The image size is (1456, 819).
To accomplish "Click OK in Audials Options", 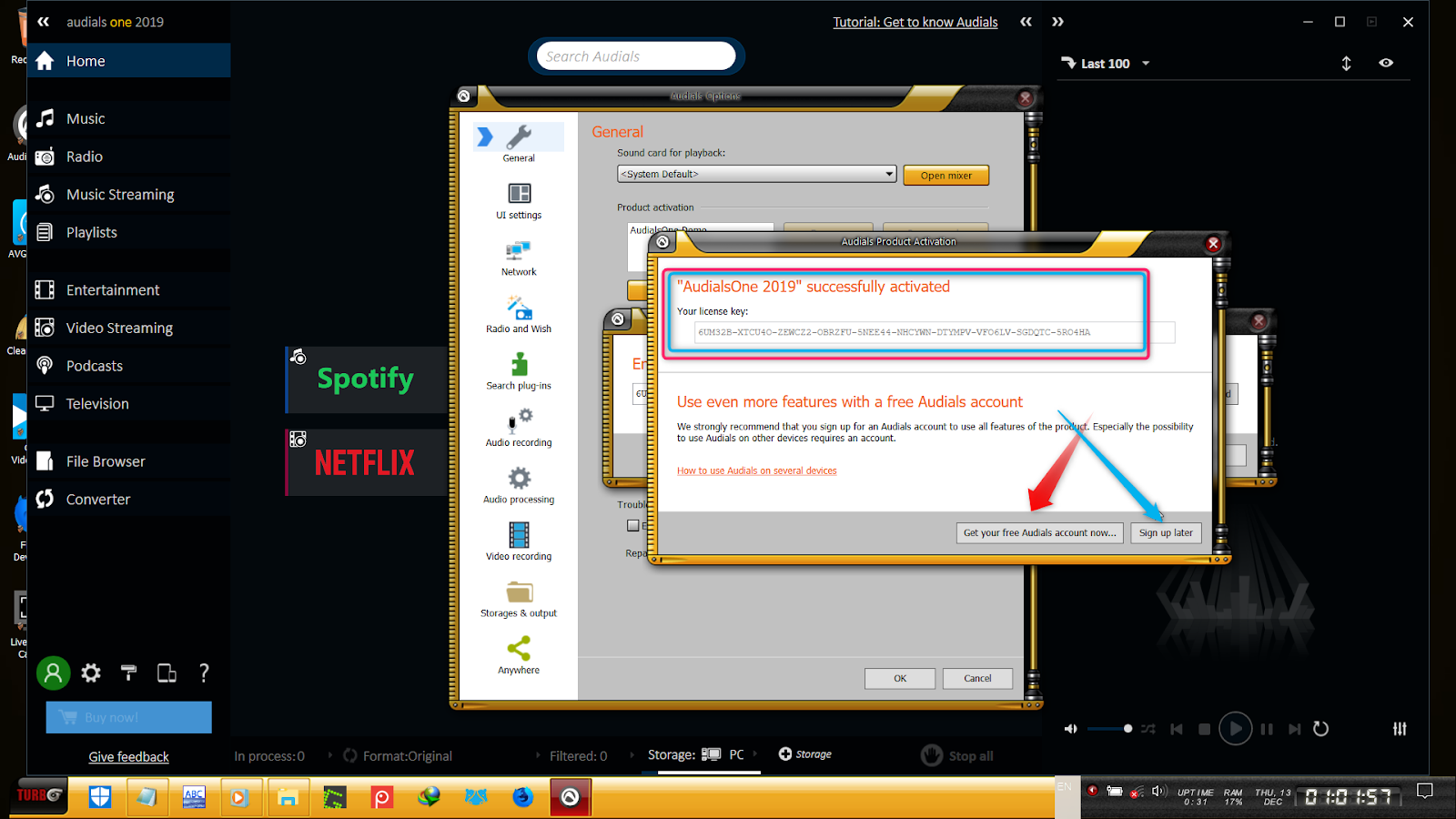I will (x=900, y=679).
